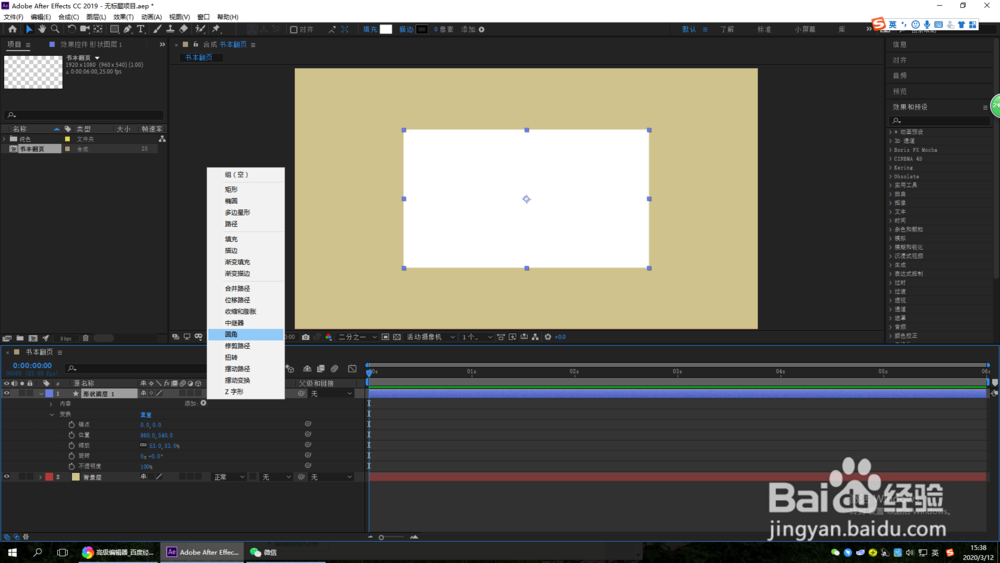Open the 正常 blend mode dropdown of 背景层
The height and width of the screenshot is (563, 1000).
coord(229,477)
